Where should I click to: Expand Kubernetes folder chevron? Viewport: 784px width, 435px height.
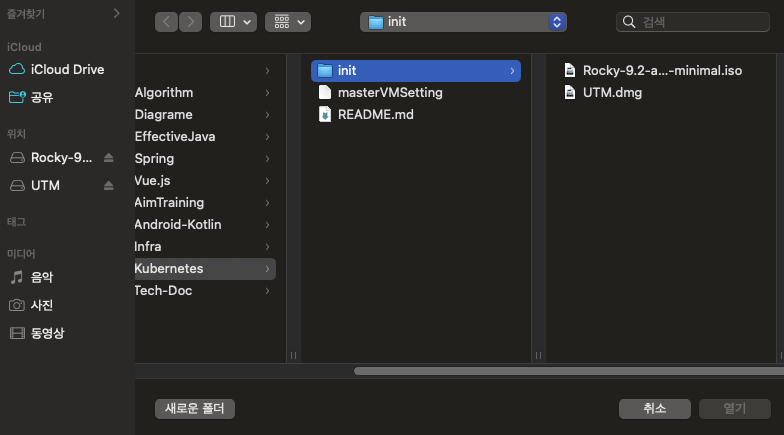pyautogui.click(x=268, y=269)
